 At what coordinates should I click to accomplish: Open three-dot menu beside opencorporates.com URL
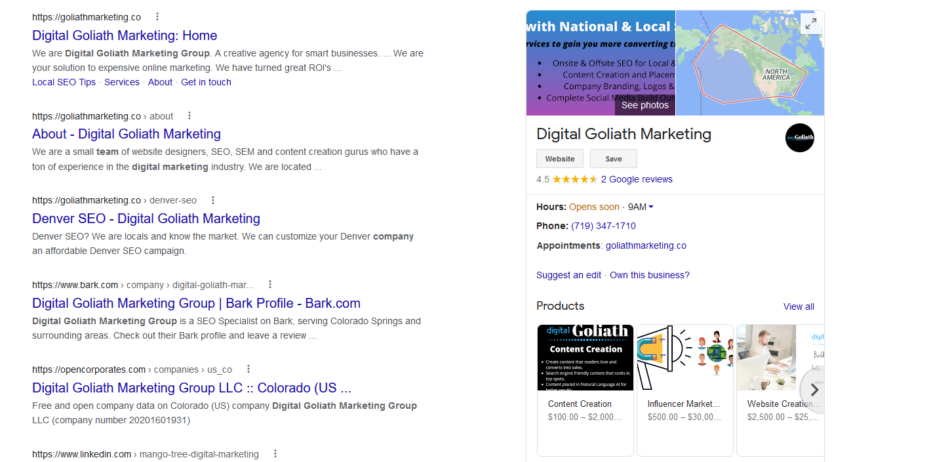(248, 369)
